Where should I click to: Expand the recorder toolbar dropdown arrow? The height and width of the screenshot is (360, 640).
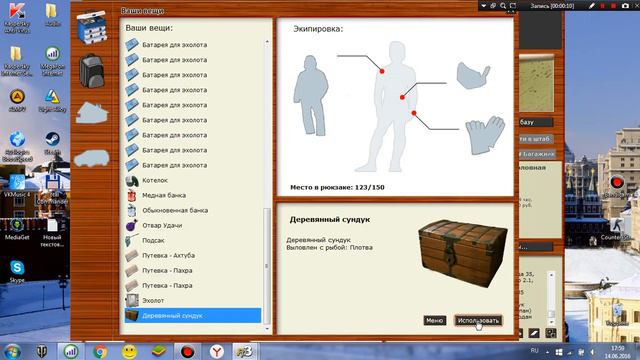[x=484, y=6]
